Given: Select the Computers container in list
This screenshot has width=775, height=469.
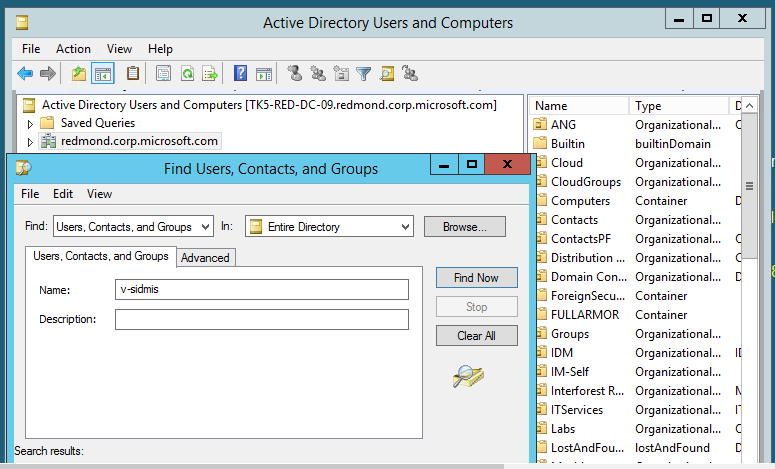Looking at the screenshot, I should [x=580, y=201].
